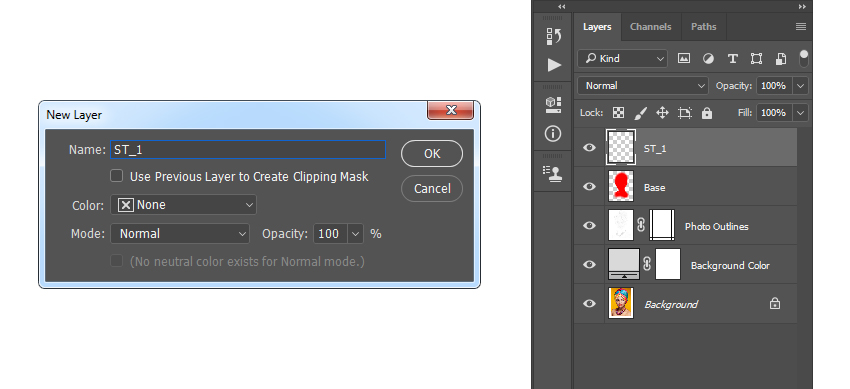Close the New Layer dialog

pyautogui.click(x=450, y=110)
